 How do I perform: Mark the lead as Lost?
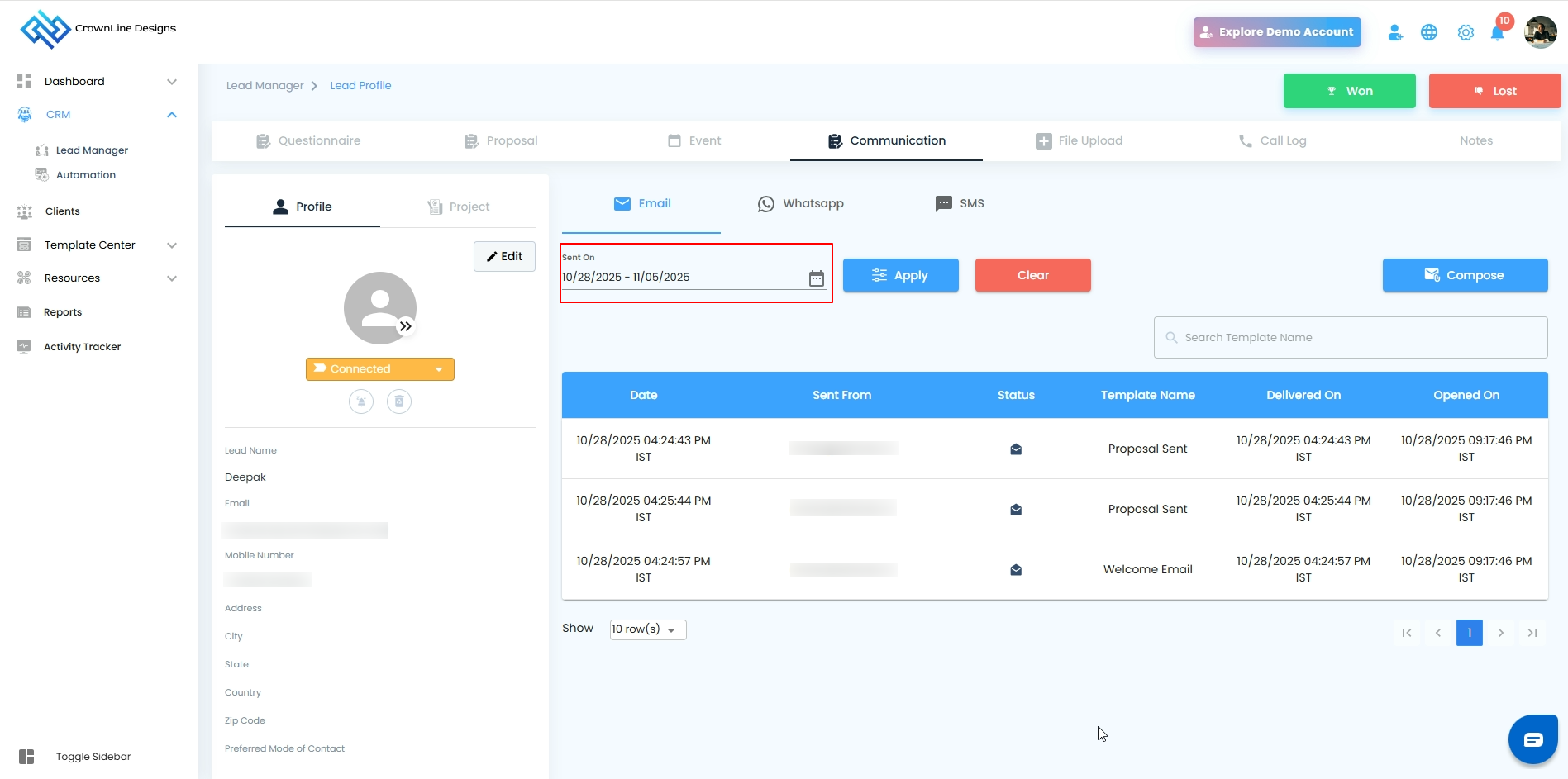[1495, 91]
